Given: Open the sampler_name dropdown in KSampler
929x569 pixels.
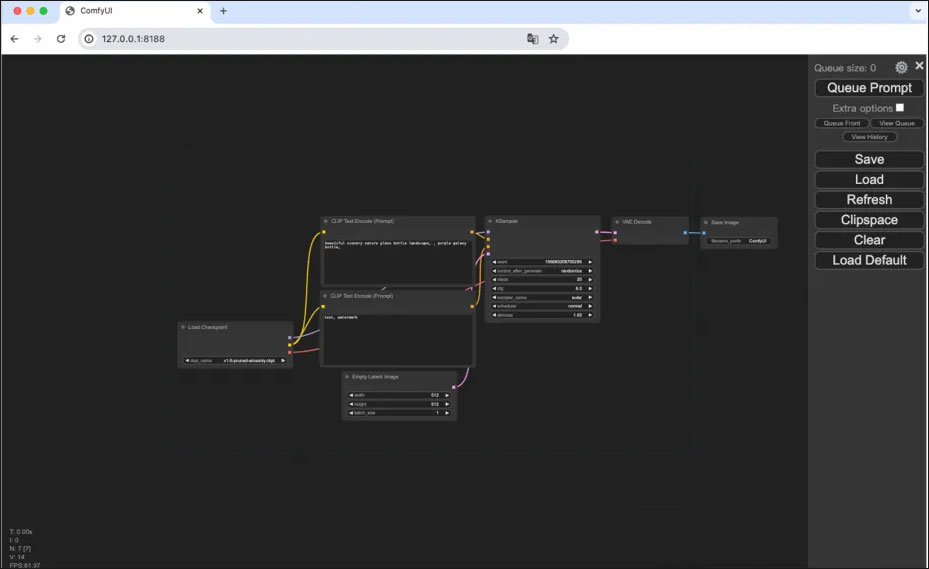Looking at the screenshot, I should [542, 298].
